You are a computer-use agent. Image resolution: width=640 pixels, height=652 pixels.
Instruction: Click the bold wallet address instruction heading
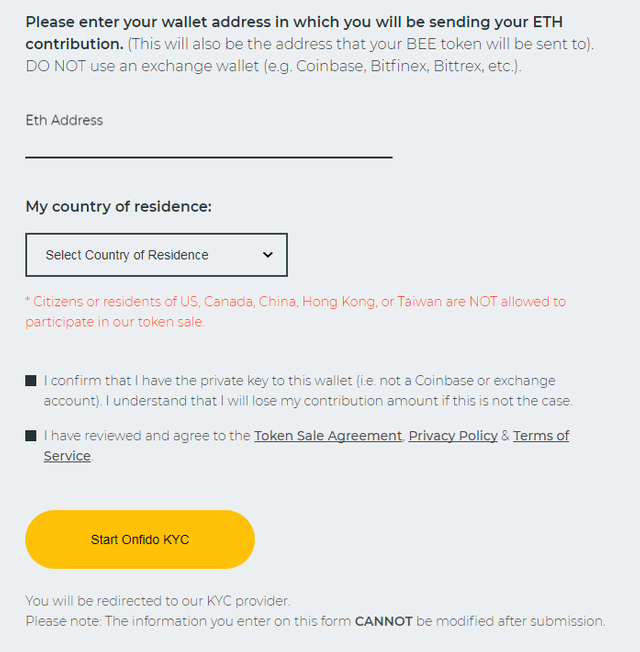294,32
